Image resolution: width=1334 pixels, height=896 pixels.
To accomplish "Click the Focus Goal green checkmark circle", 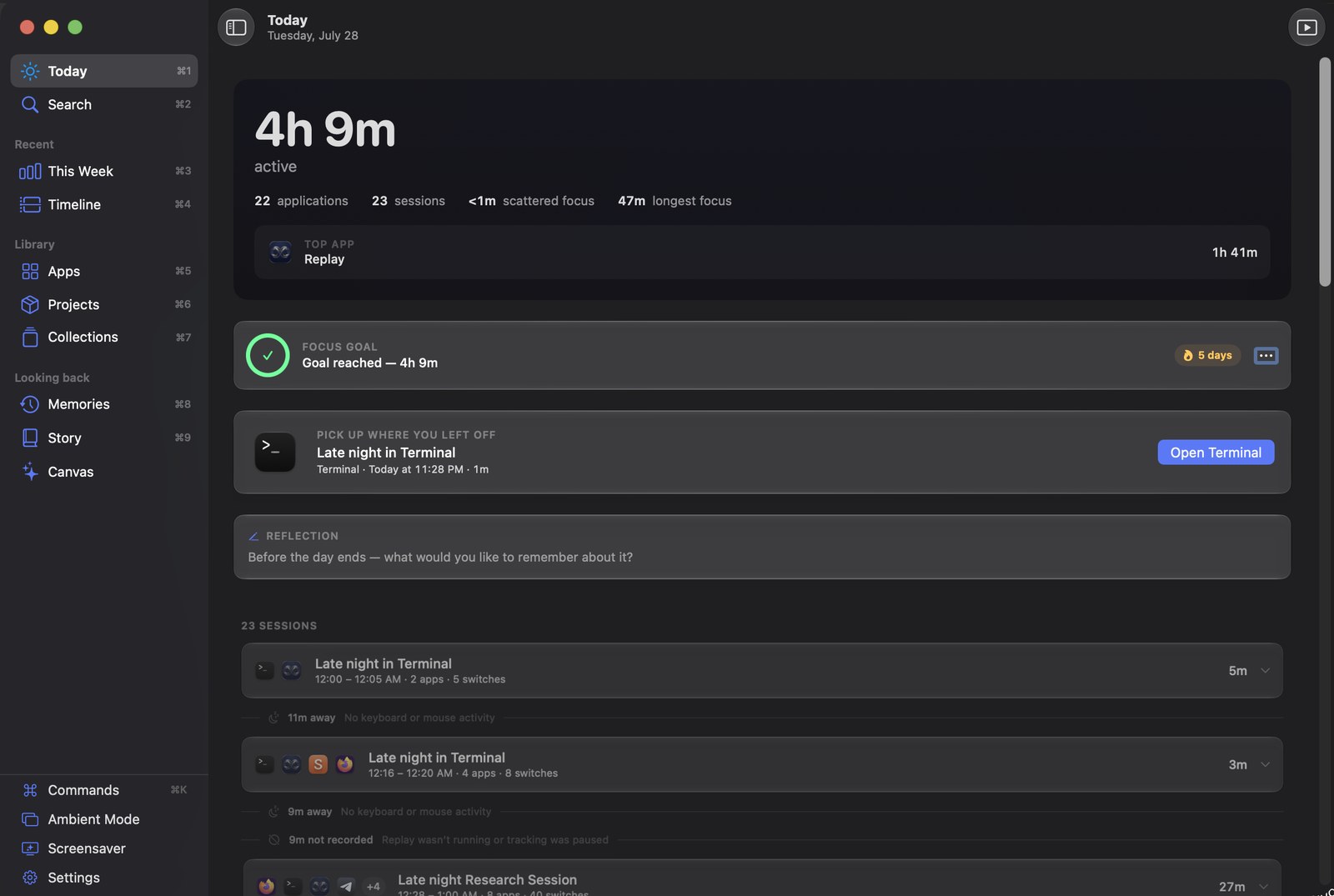I will click(268, 355).
